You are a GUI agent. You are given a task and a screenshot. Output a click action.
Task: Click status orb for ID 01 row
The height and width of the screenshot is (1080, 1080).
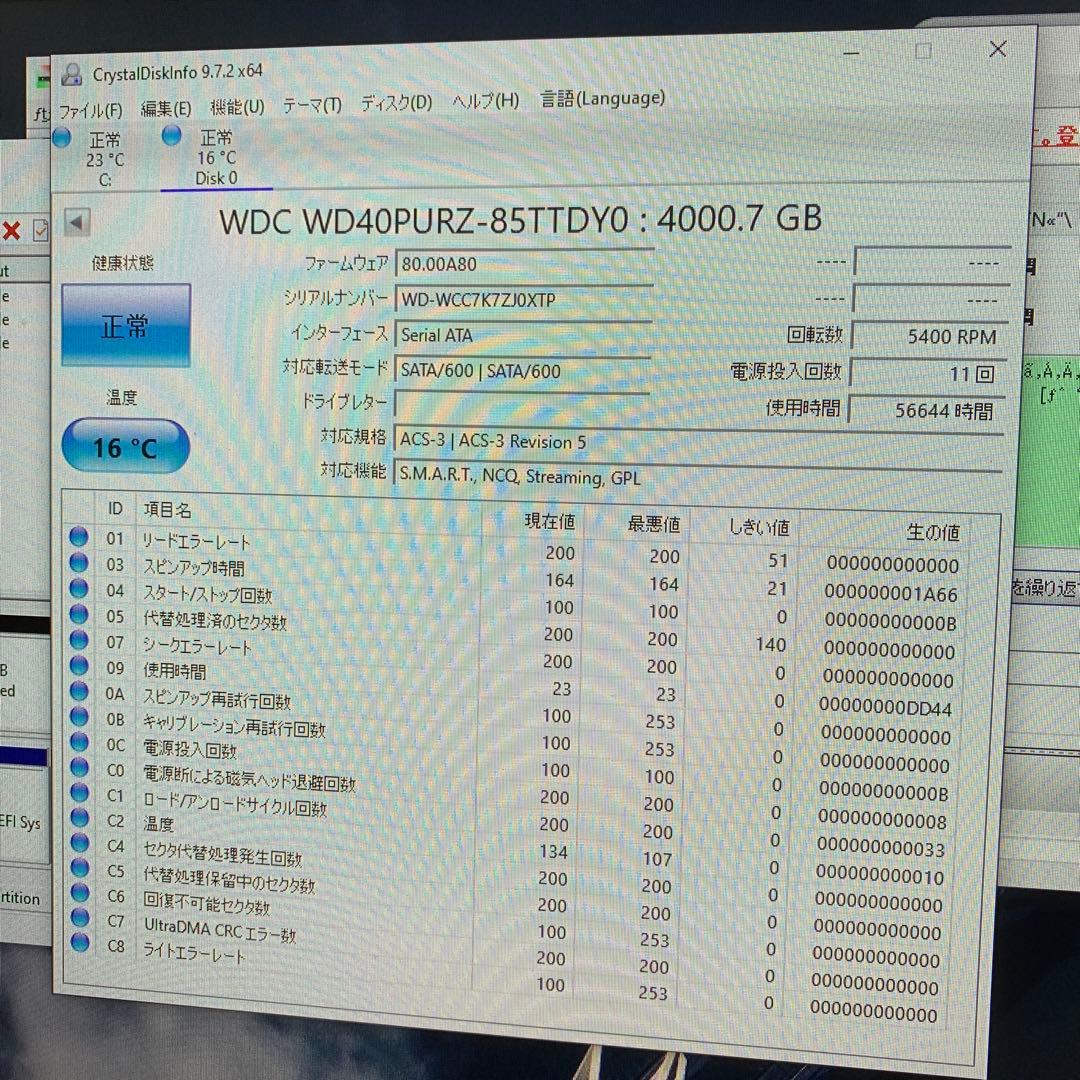(79, 537)
